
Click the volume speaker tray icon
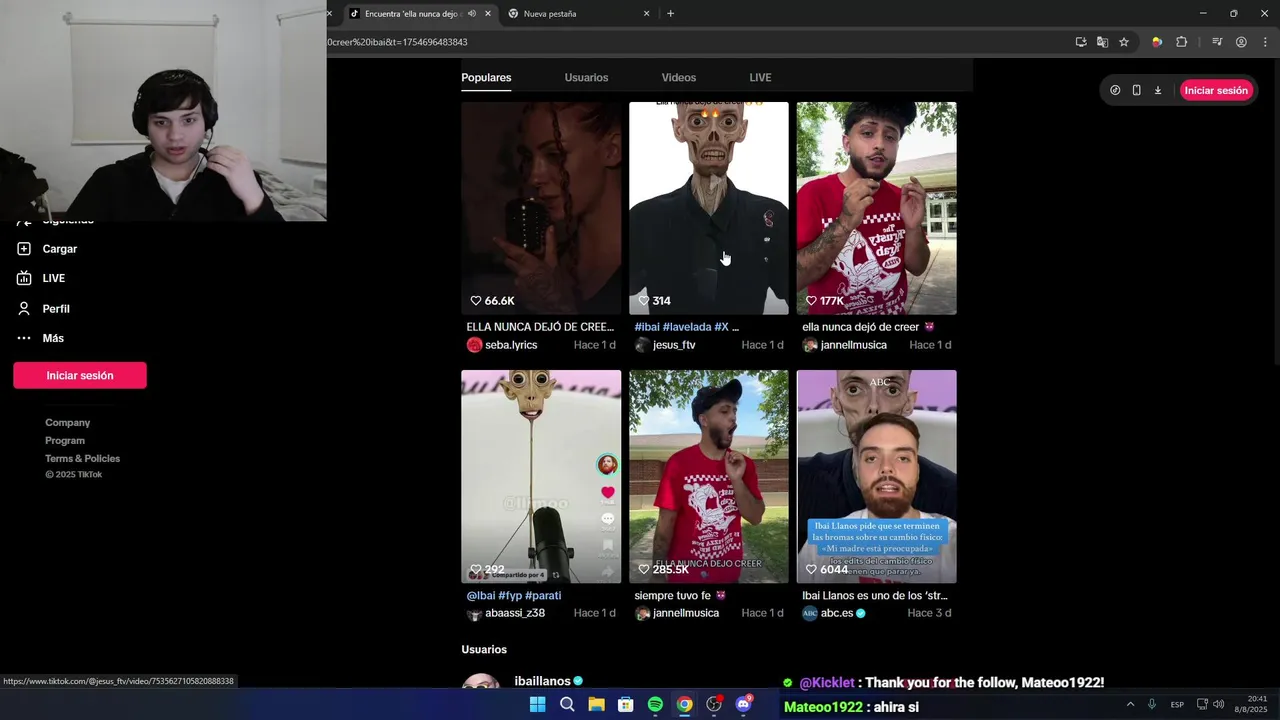pyautogui.click(x=1218, y=704)
